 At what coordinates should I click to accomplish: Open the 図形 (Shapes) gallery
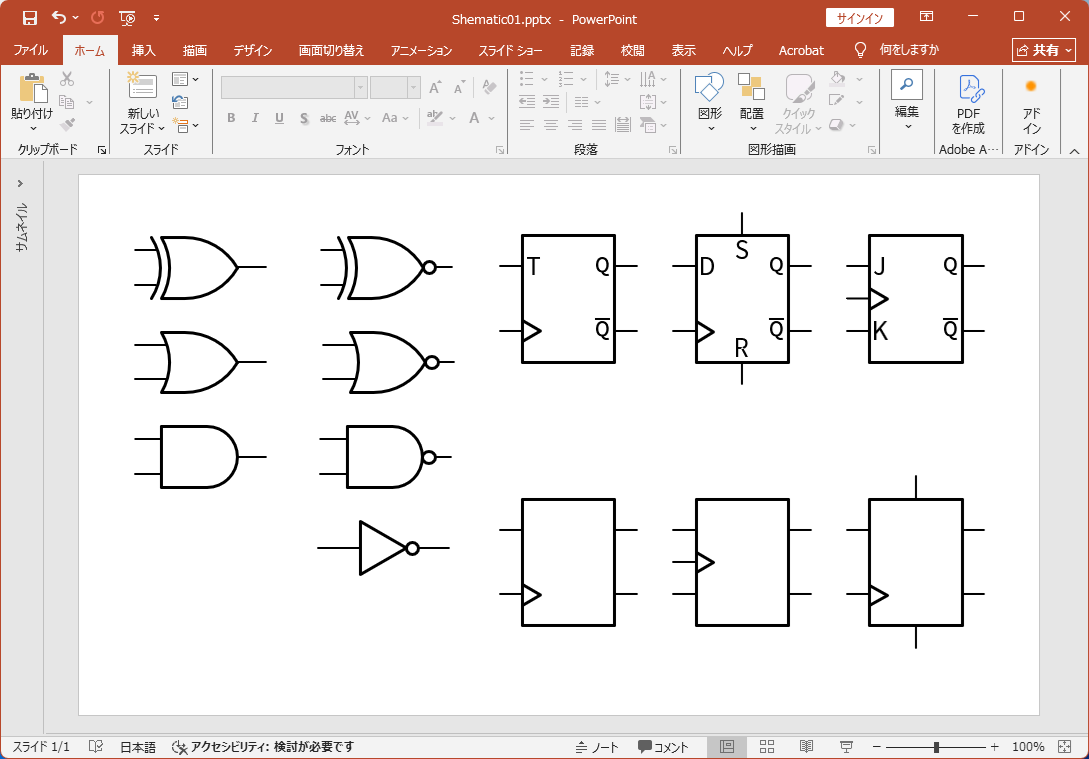tap(709, 90)
